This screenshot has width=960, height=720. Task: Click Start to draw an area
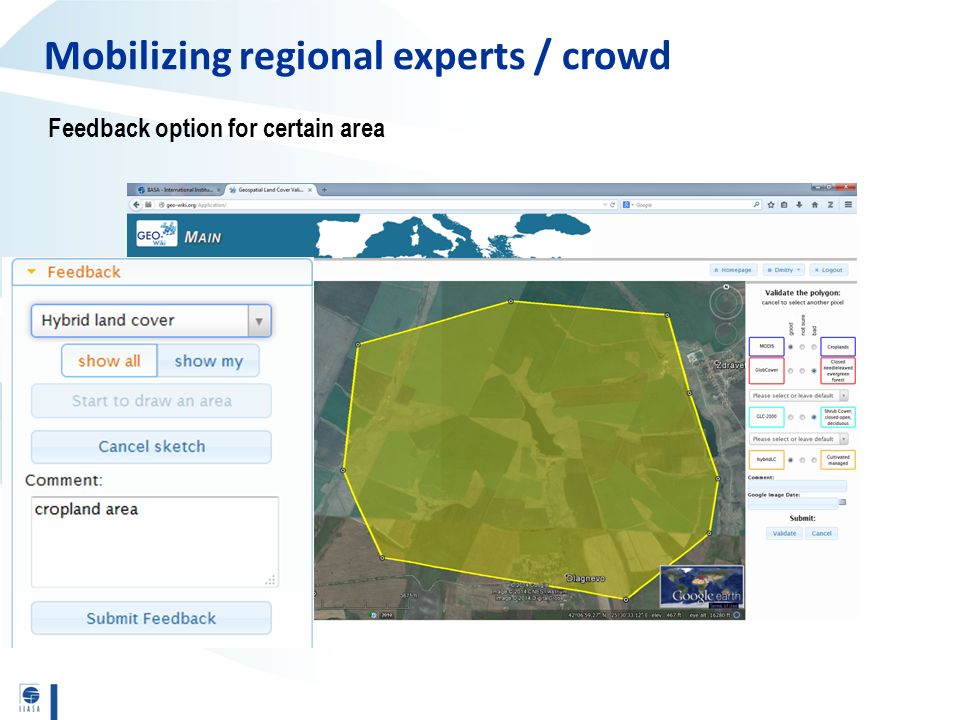pos(151,401)
